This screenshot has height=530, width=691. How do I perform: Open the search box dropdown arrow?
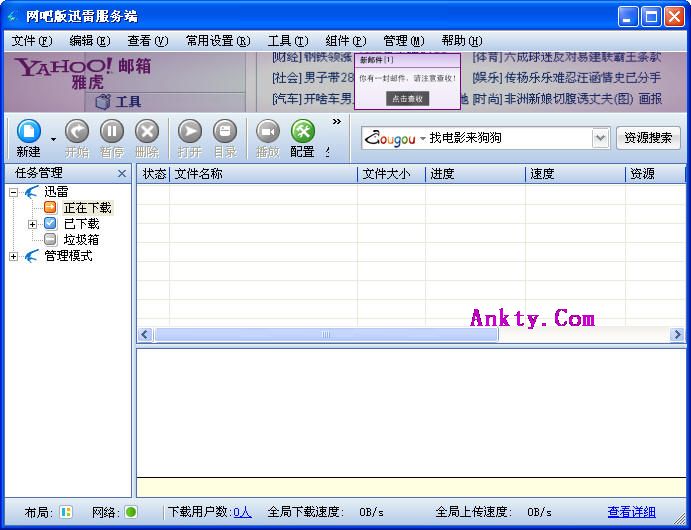[600, 138]
